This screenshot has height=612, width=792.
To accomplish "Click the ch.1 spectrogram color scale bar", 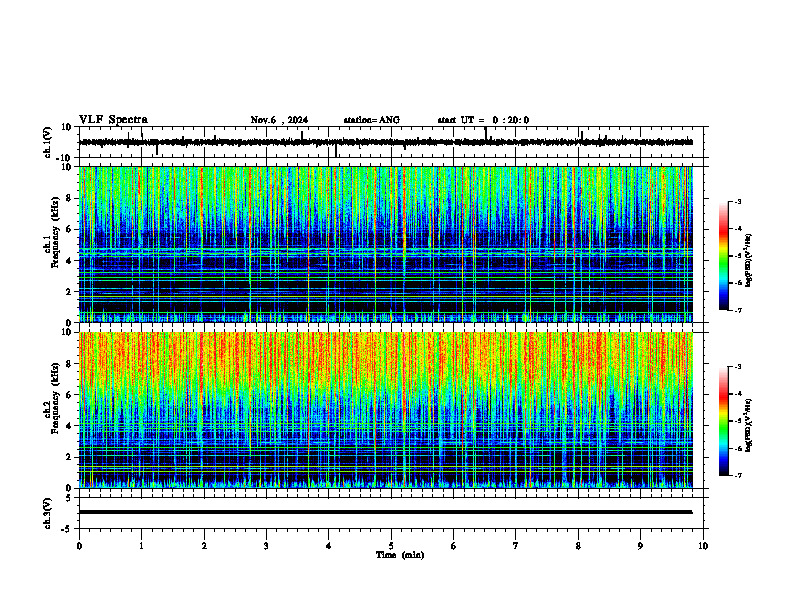I will [724, 256].
